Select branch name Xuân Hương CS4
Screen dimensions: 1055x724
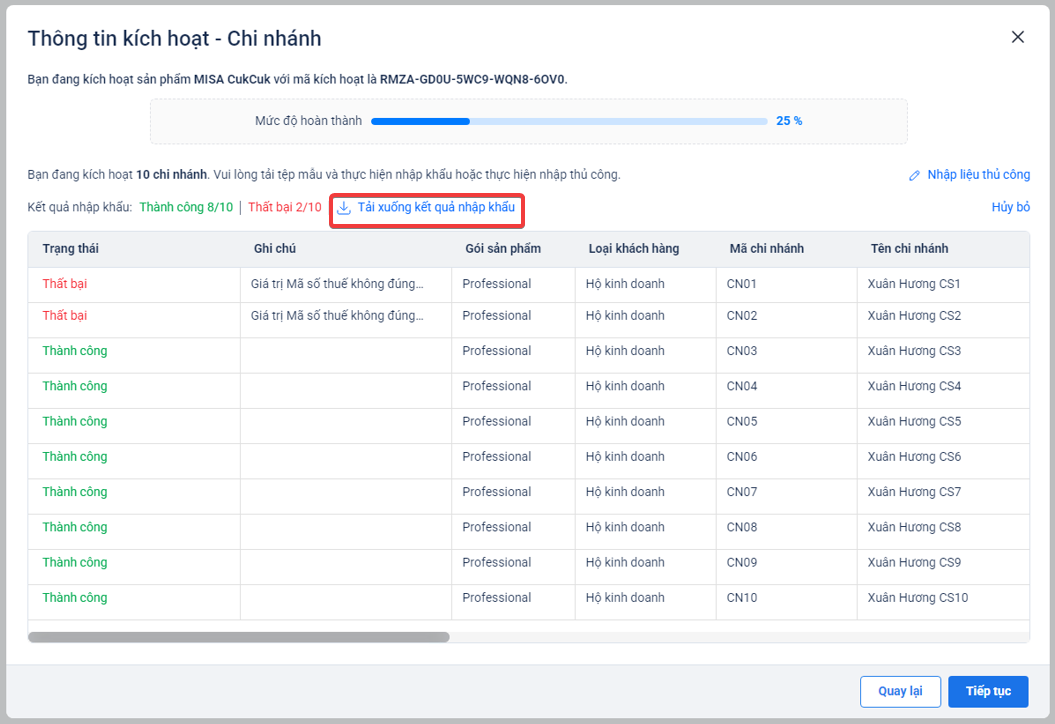tap(914, 386)
